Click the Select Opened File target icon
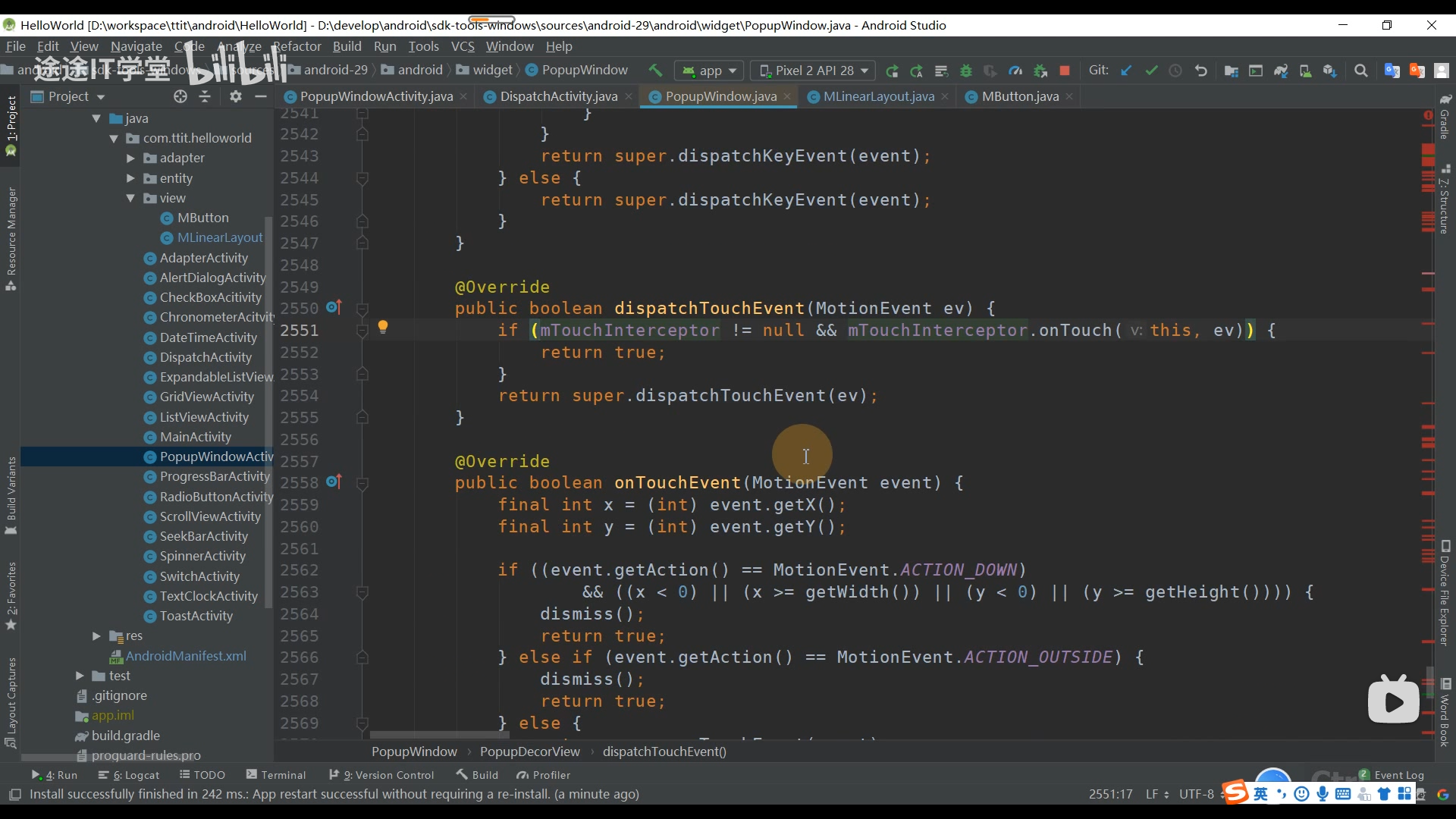 click(x=180, y=96)
